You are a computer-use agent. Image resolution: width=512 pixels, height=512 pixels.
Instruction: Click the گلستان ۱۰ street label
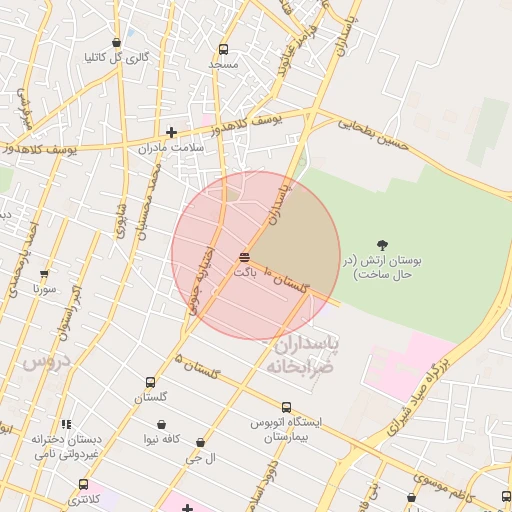click(x=287, y=279)
